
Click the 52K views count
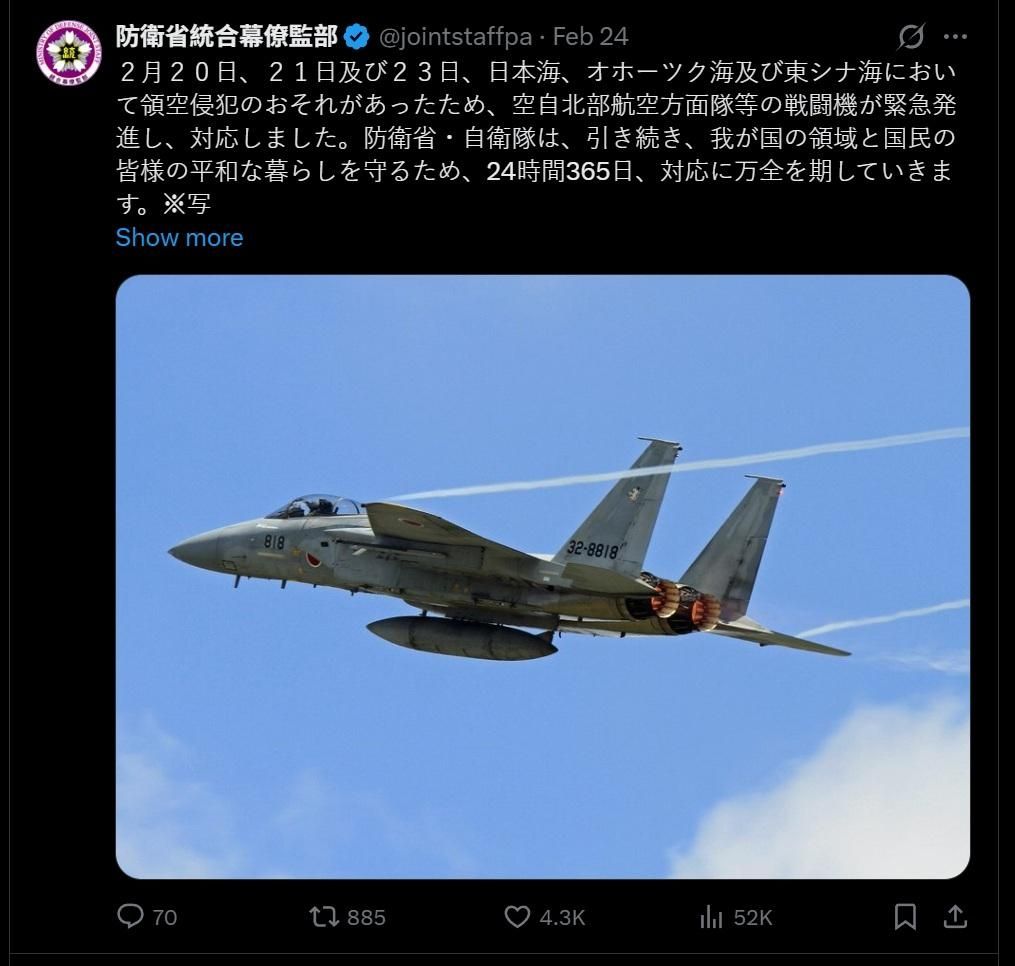(753, 917)
